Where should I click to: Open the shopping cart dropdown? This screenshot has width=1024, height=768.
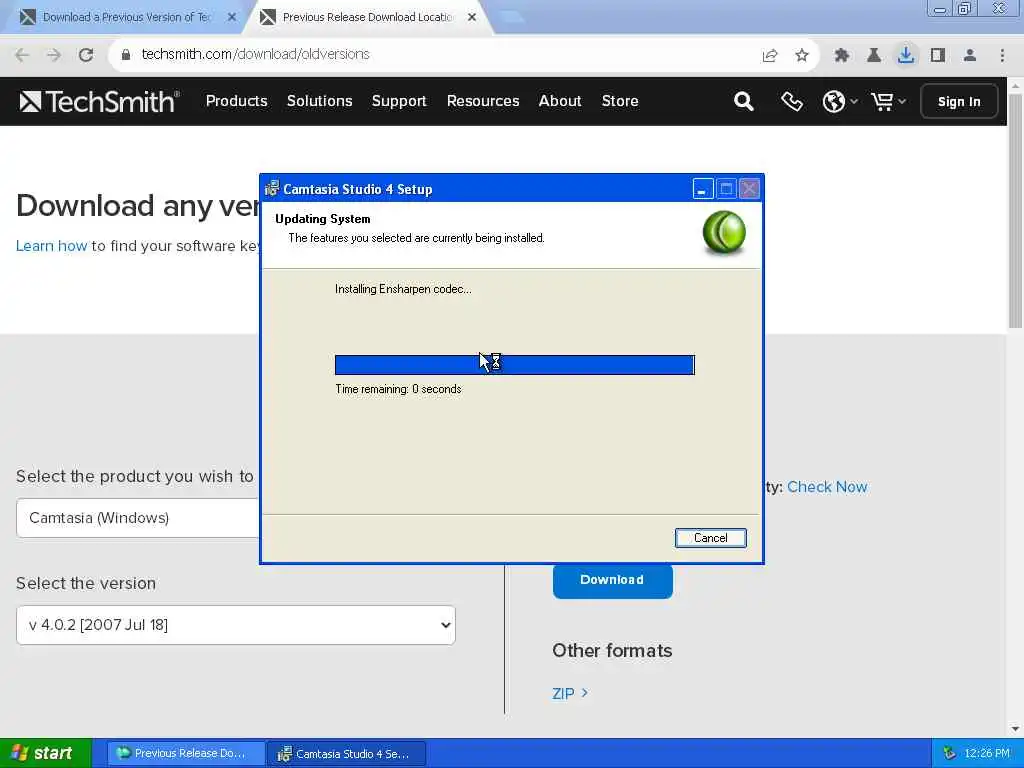pos(888,101)
